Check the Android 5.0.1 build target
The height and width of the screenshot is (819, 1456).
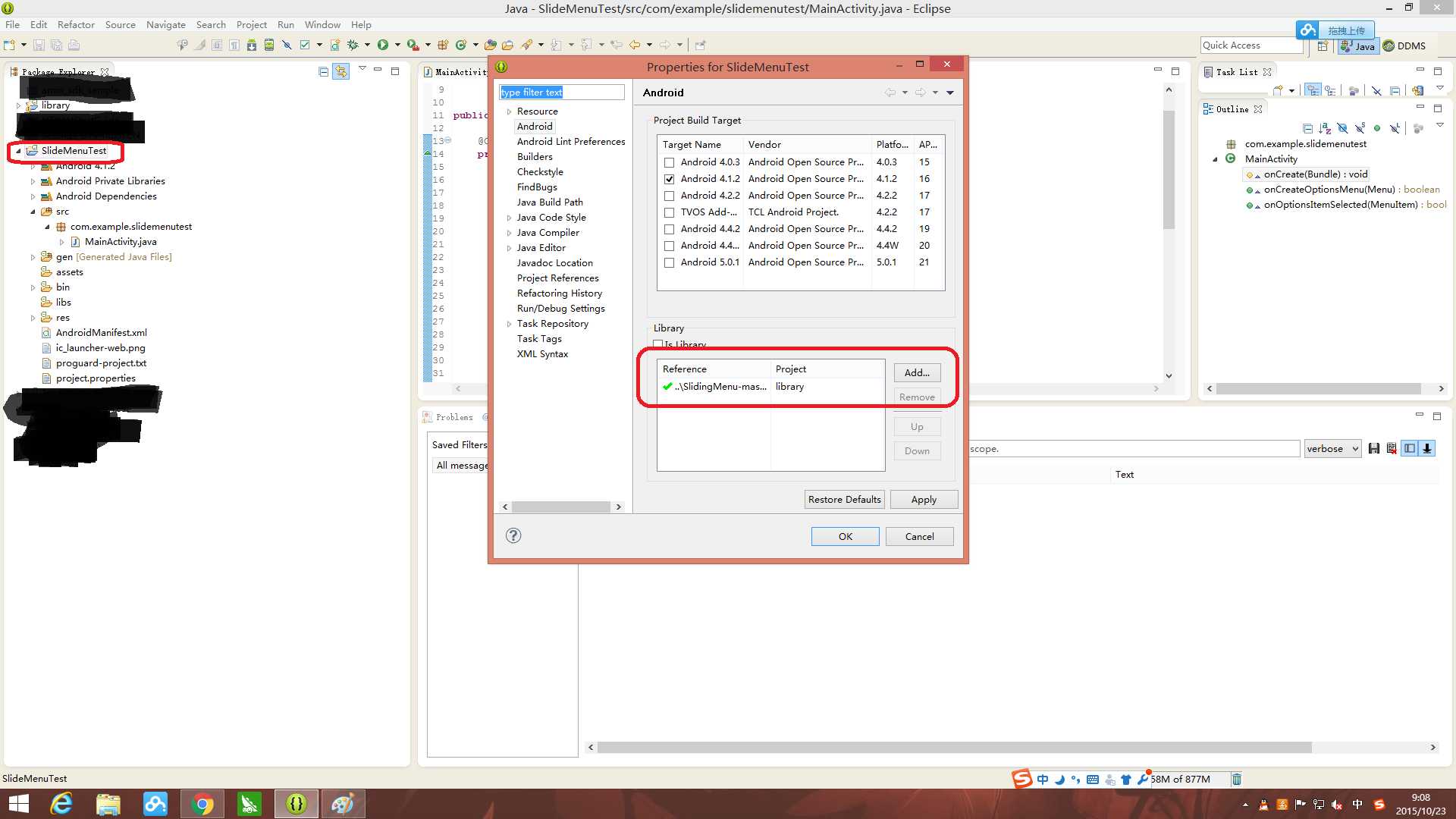[x=669, y=262]
